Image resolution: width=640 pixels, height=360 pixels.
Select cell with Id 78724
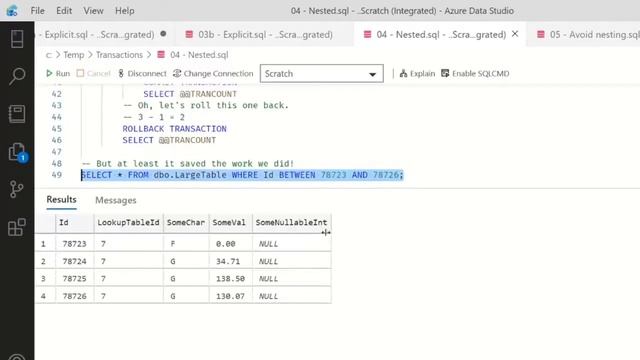click(x=74, y=261)
